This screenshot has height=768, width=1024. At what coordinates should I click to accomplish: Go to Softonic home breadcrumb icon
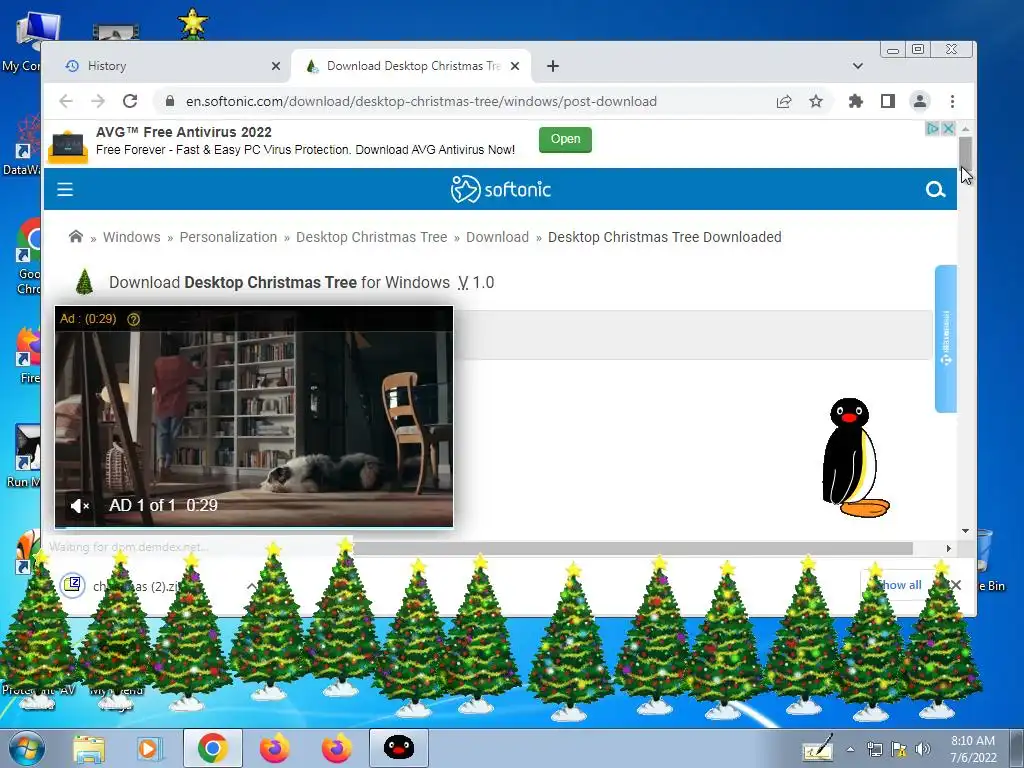[x=76, y=236]
